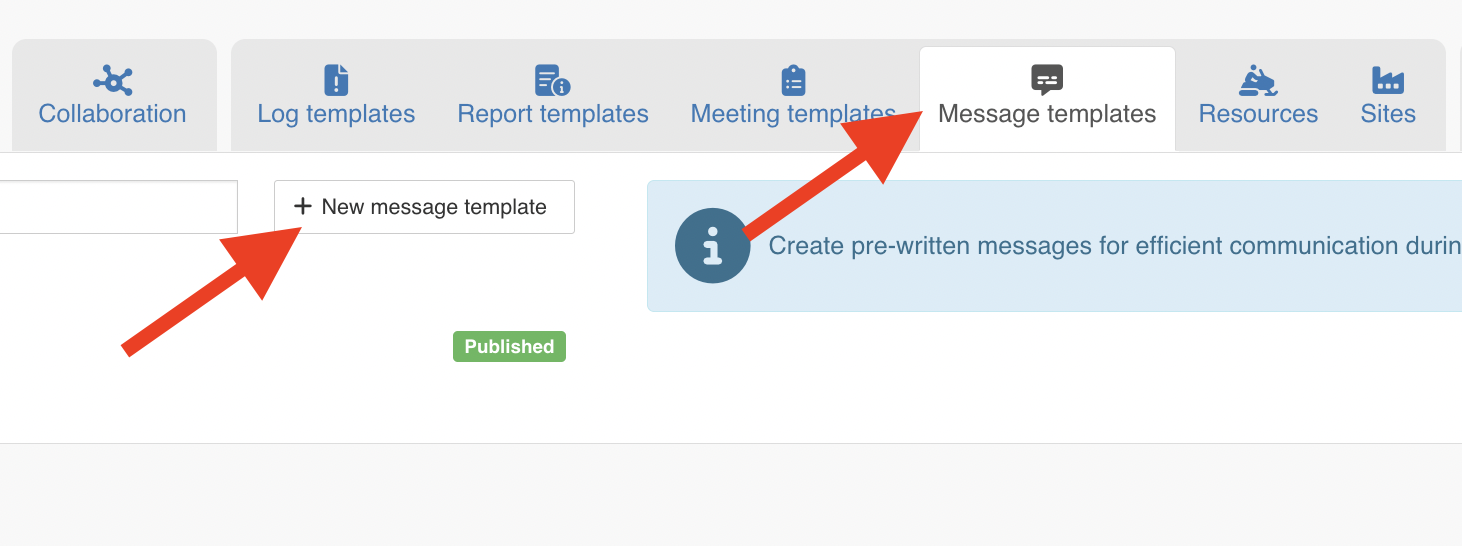Focus the search field beside New message template
1462x546 pixels.
coord(118,207)
